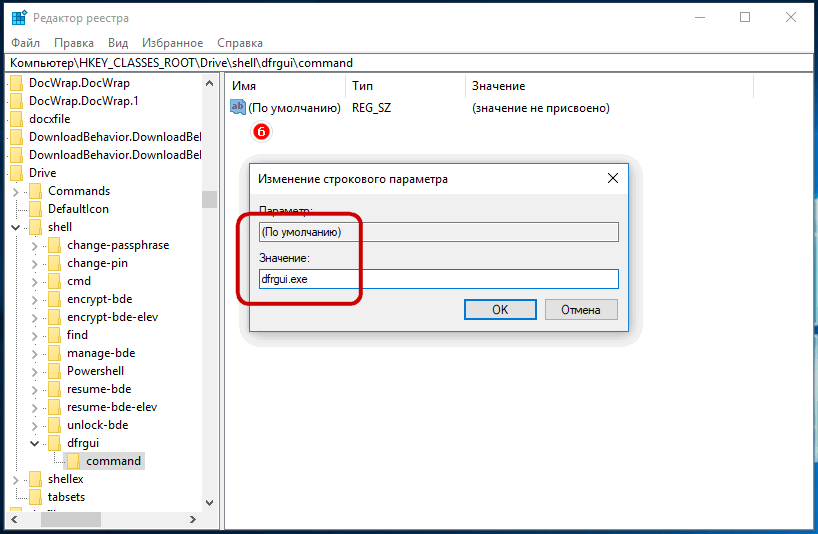Screen dimensions: 818x534
Task: Close the Изменение строкового параметра dialog
Action: pyautogui.click(x=613, y=178)
